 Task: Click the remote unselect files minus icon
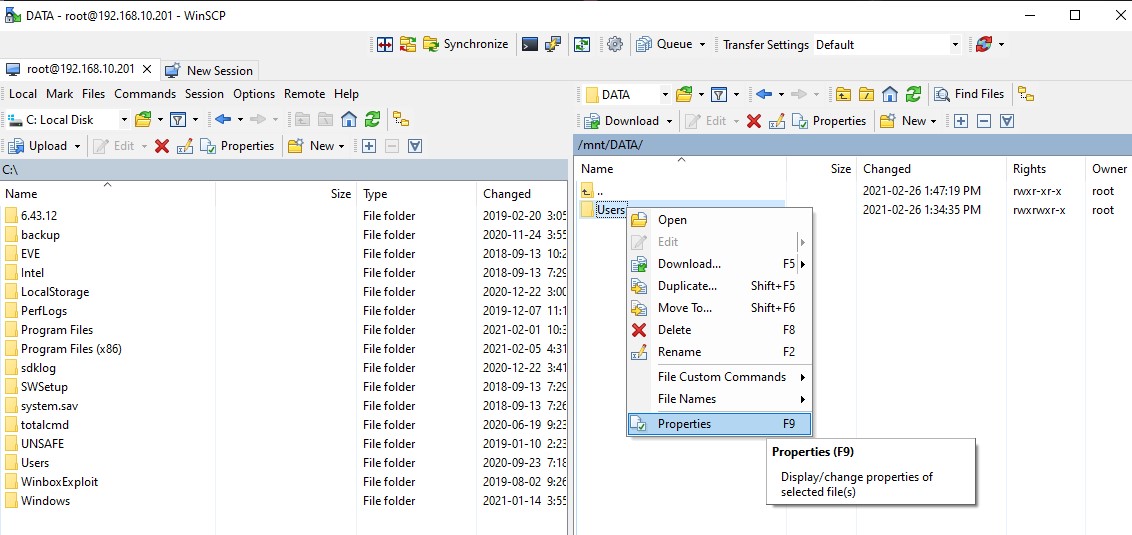[x=984, y=121]
